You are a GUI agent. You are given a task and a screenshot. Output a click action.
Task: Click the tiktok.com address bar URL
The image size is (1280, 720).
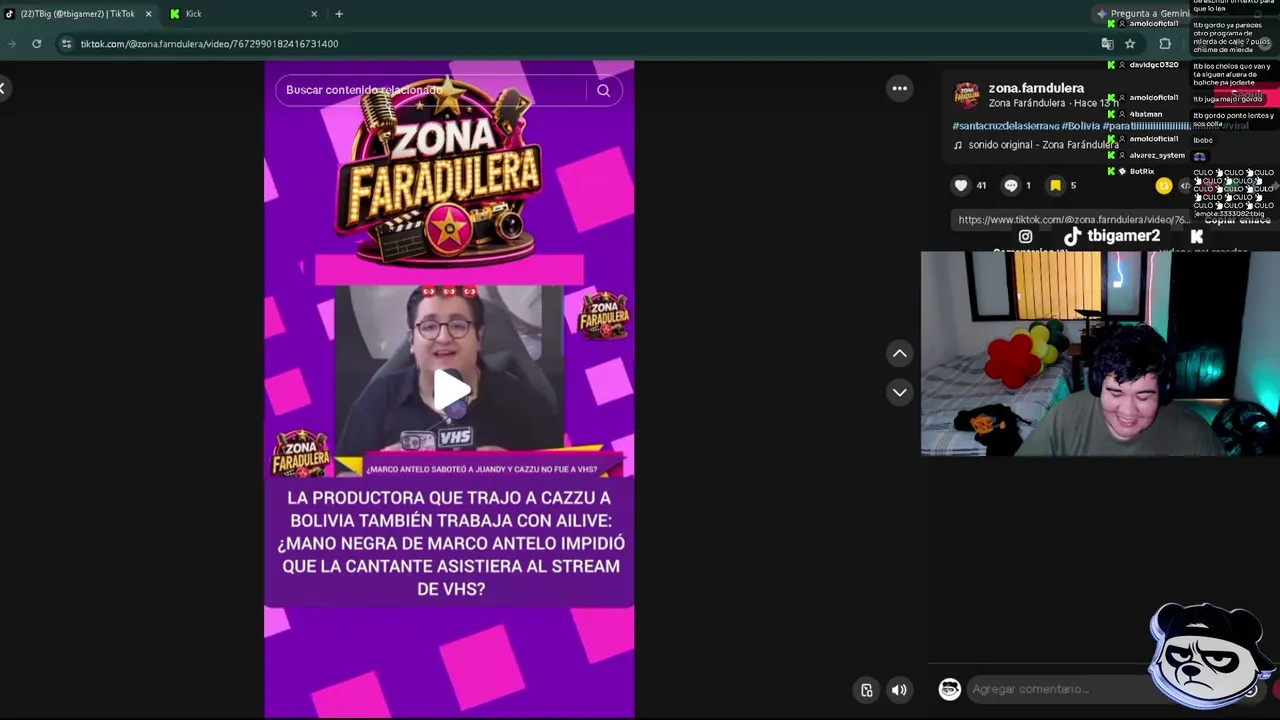(210, 44)
